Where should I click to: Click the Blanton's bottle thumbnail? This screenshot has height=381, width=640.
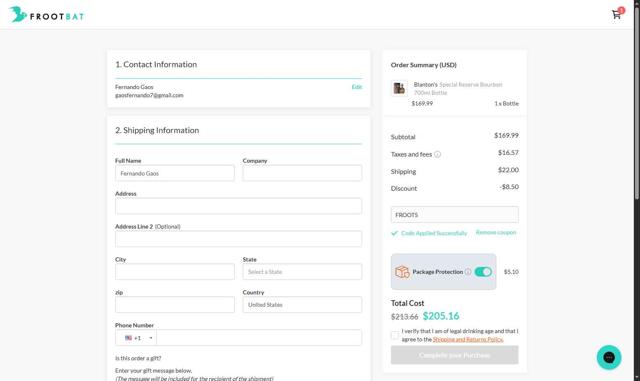point(399,88)
